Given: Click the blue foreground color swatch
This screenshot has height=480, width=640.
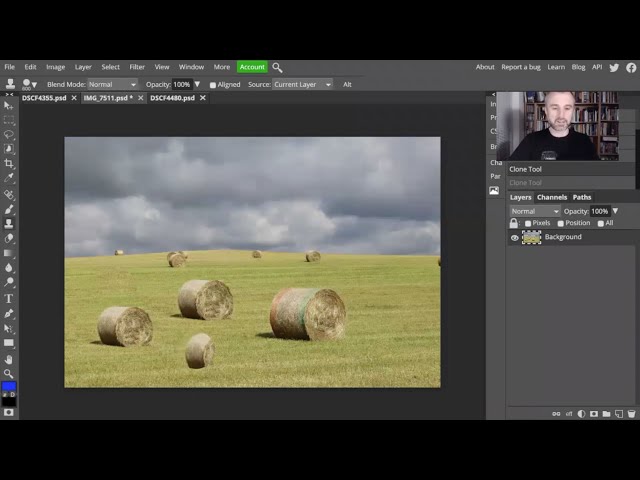Looking at the screenshot, I should coord(9,386).
